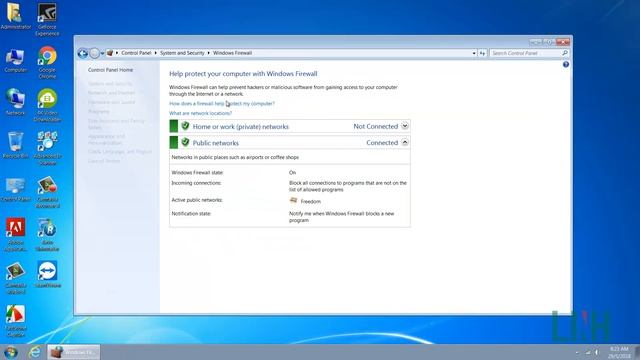
Task: Select the desktop shortcut left of TeamViewer
Action: coord(16,278)
